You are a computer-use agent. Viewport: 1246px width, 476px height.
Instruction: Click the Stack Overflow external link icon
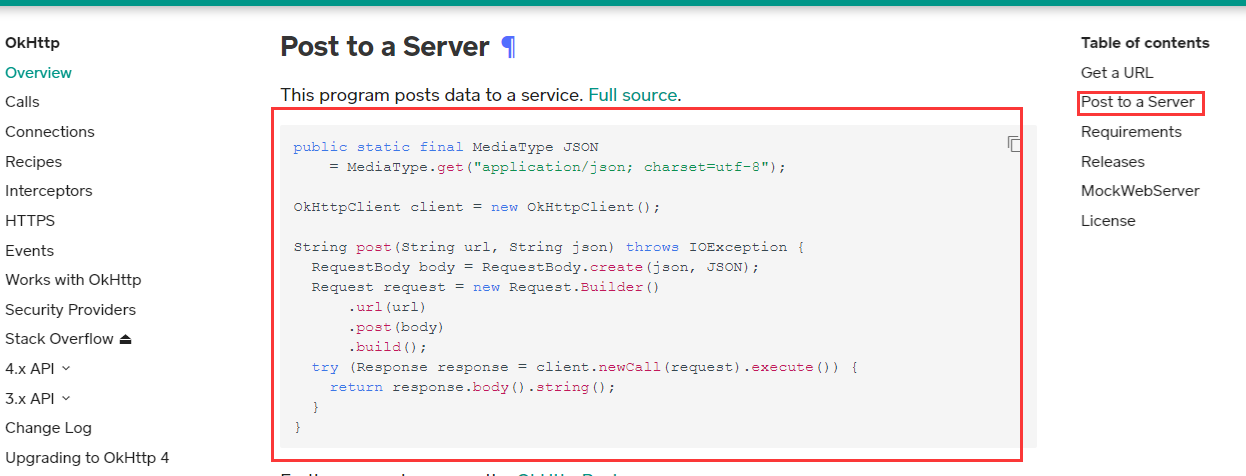click(125, 339)
